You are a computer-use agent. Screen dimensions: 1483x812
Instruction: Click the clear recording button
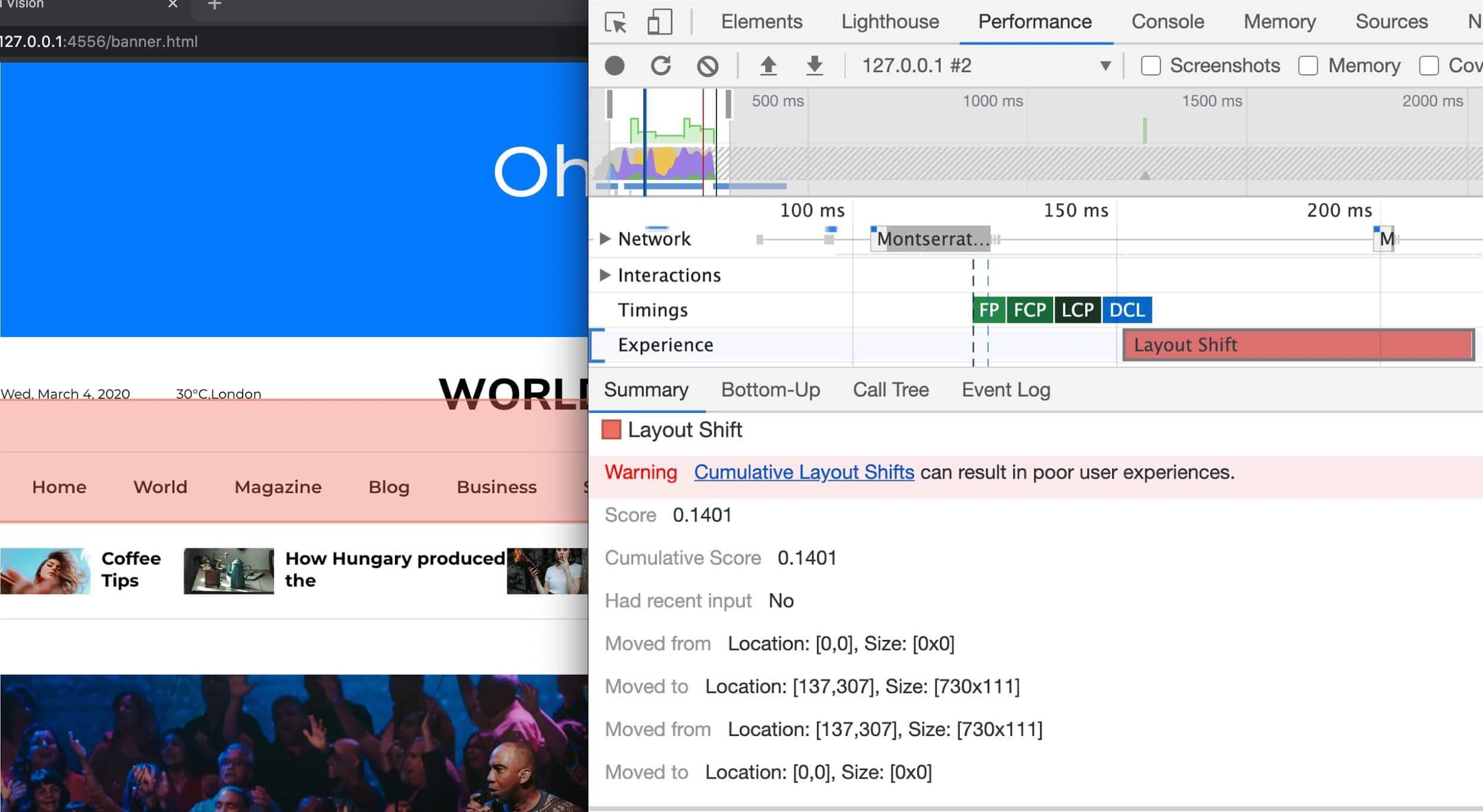click(708, 65)
